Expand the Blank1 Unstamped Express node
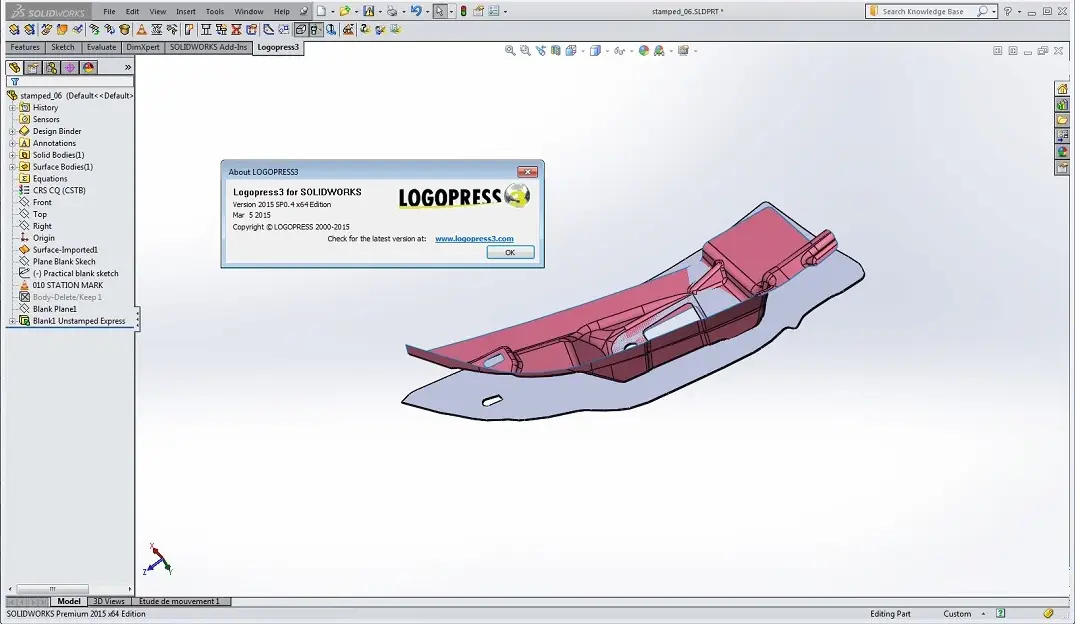Screen dimensions: 1075x624 [12, 321]
